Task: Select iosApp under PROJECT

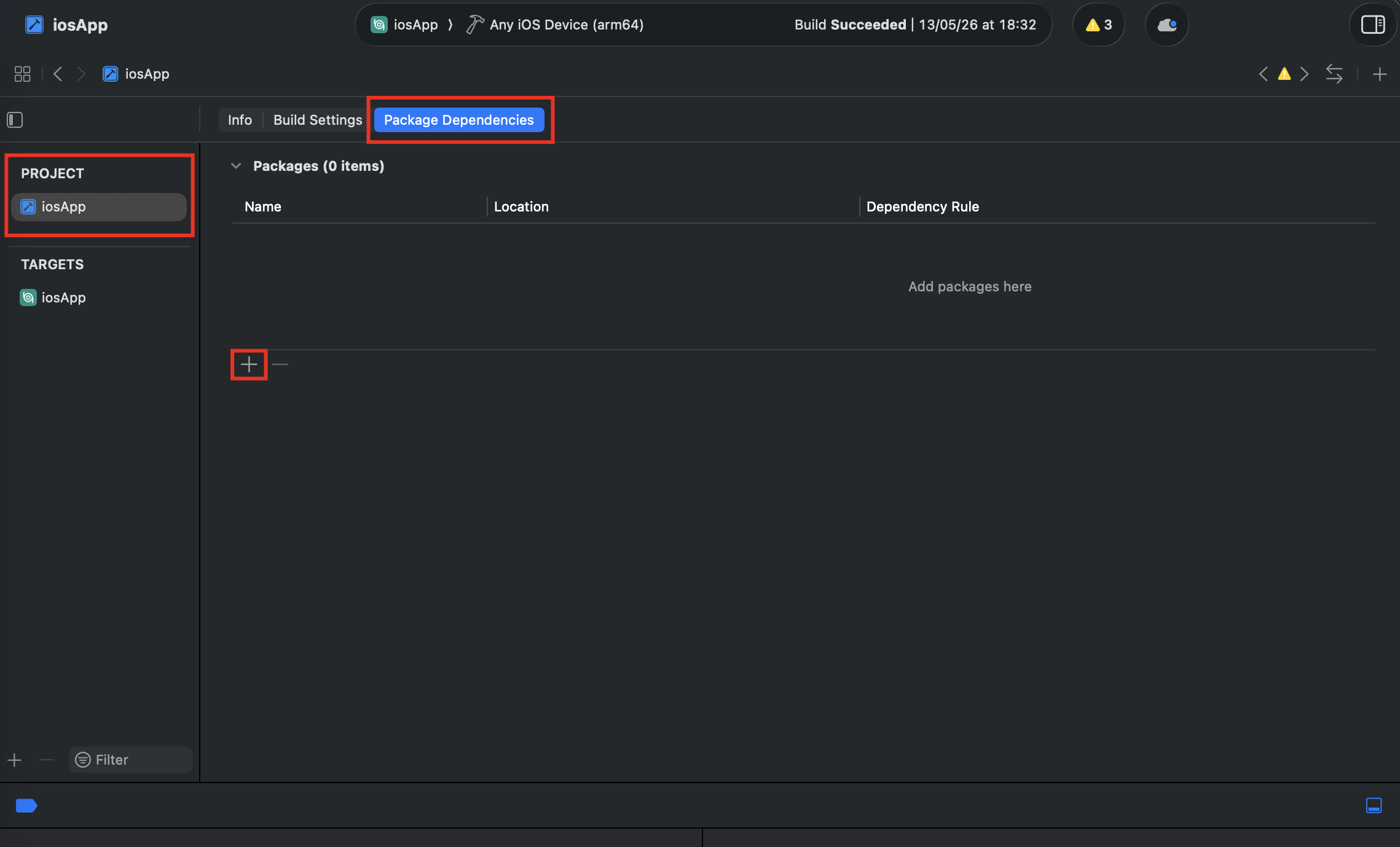Action: click(x=99, y=207)
